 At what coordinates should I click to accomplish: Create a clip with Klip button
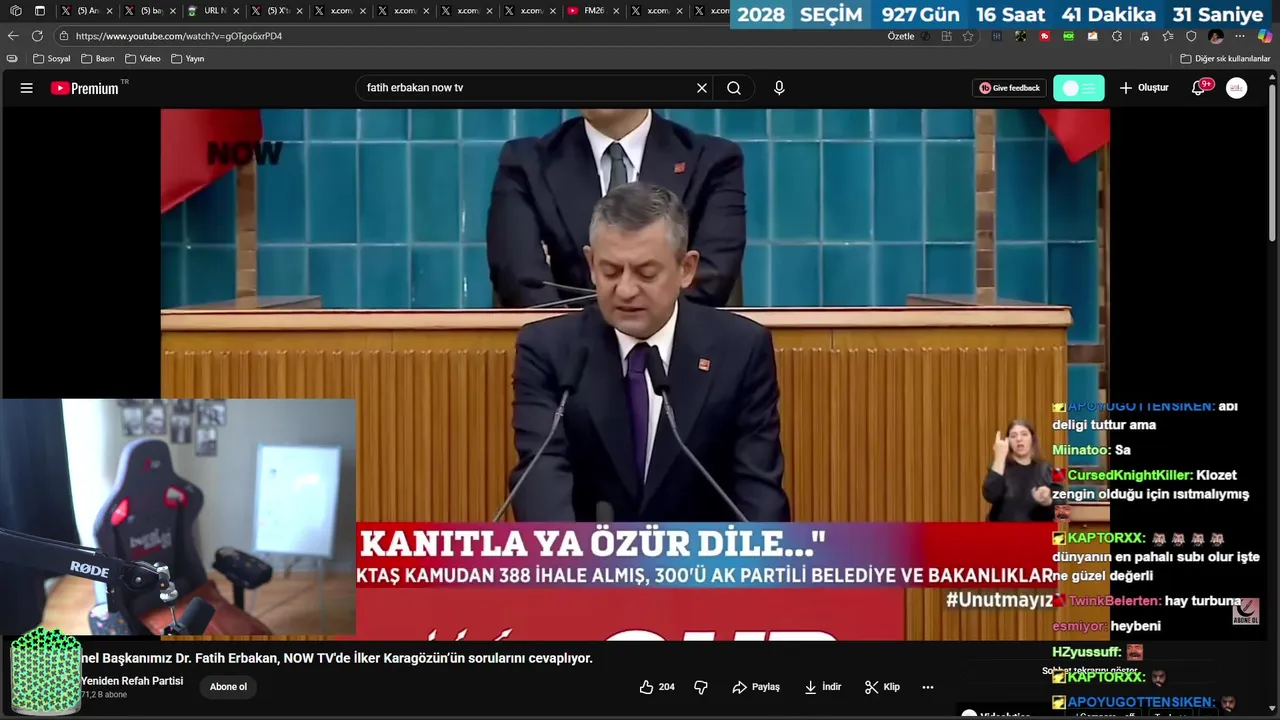(x=883, y=687)
